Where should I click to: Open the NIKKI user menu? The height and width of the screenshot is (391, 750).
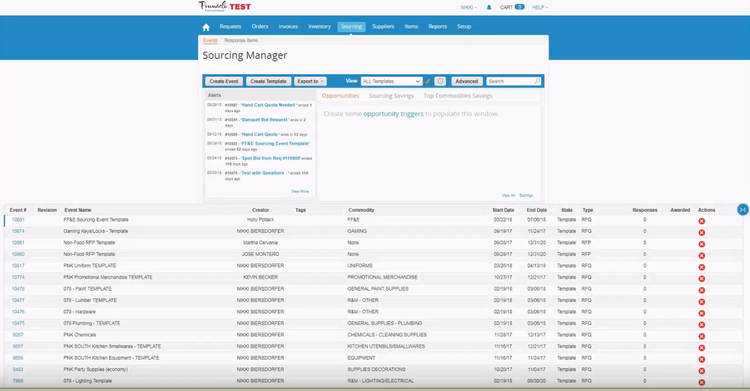coord(468,7)
